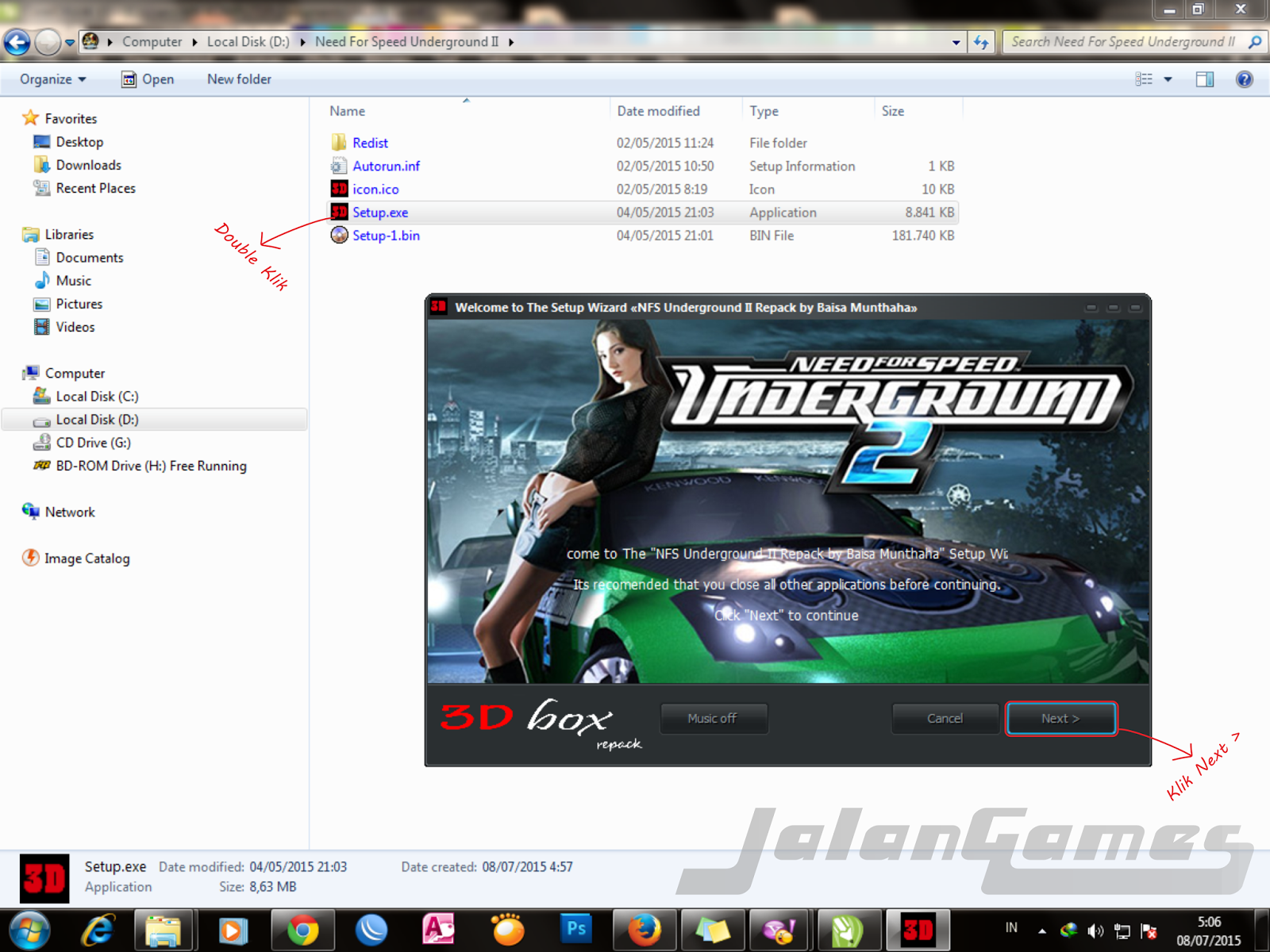Screen dimensions: 1270x952
Task: Click Need For Speed Underground II breadcrumb
Action: point(406,42)
